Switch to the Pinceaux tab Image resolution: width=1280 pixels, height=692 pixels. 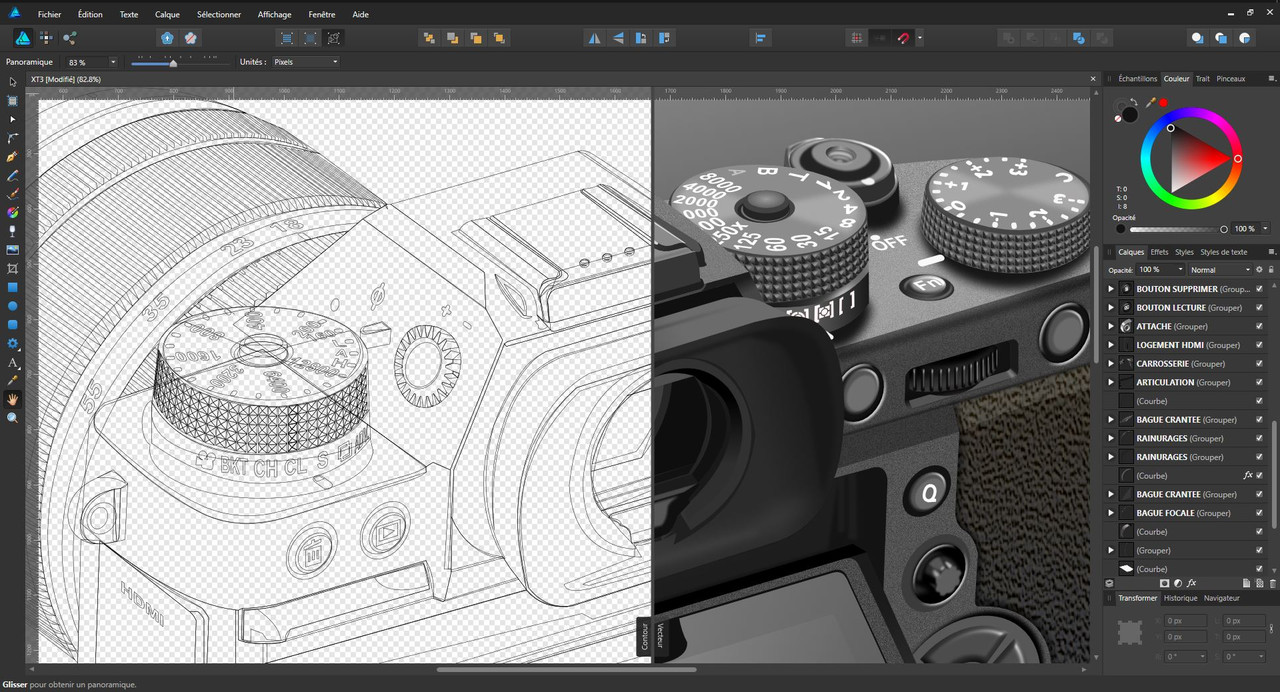point(1231,78)
